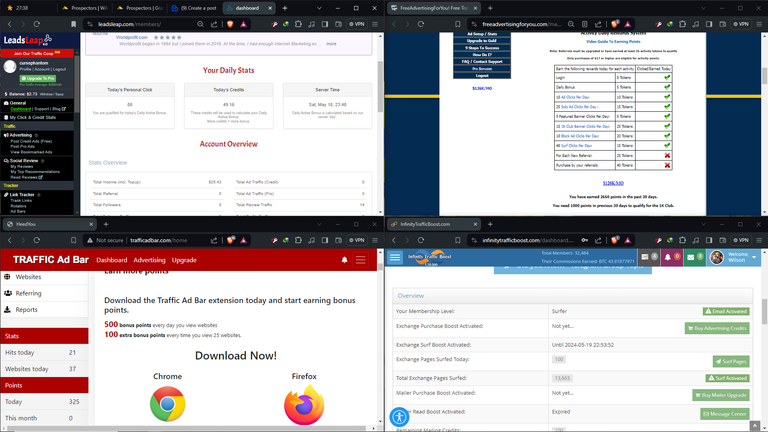Click the password key icon in the infinitytrafficboost address bar

point(584,240)
